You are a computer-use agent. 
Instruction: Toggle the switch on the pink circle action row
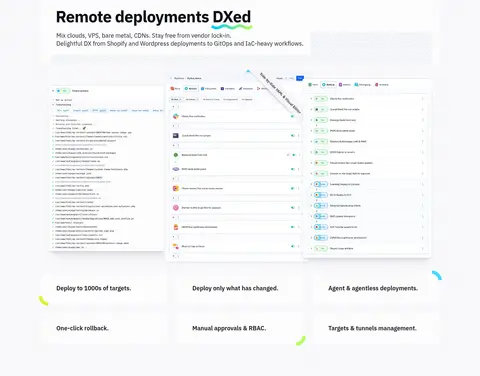click(x=293, y=208)
